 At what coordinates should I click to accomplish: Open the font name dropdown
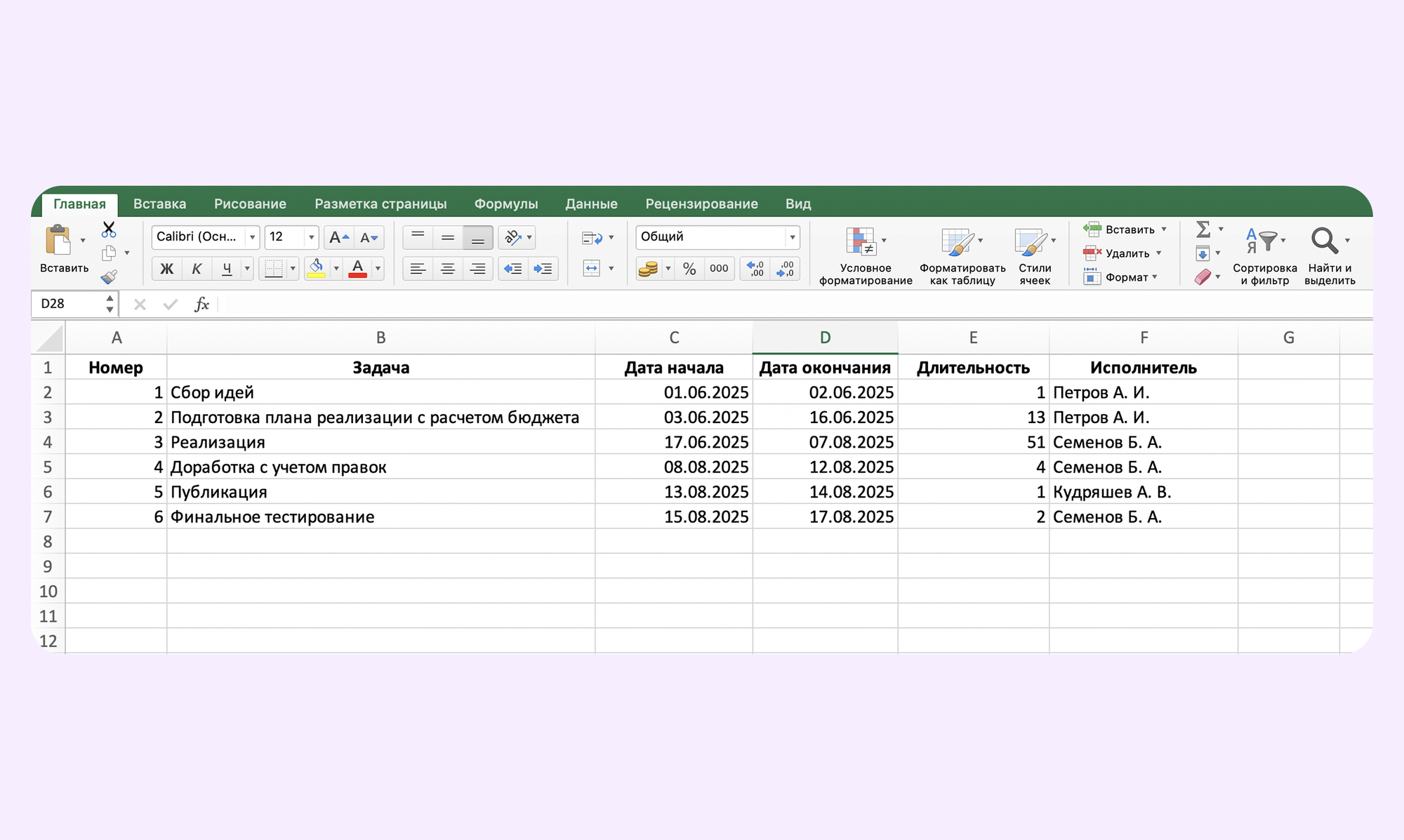(252, 237)
